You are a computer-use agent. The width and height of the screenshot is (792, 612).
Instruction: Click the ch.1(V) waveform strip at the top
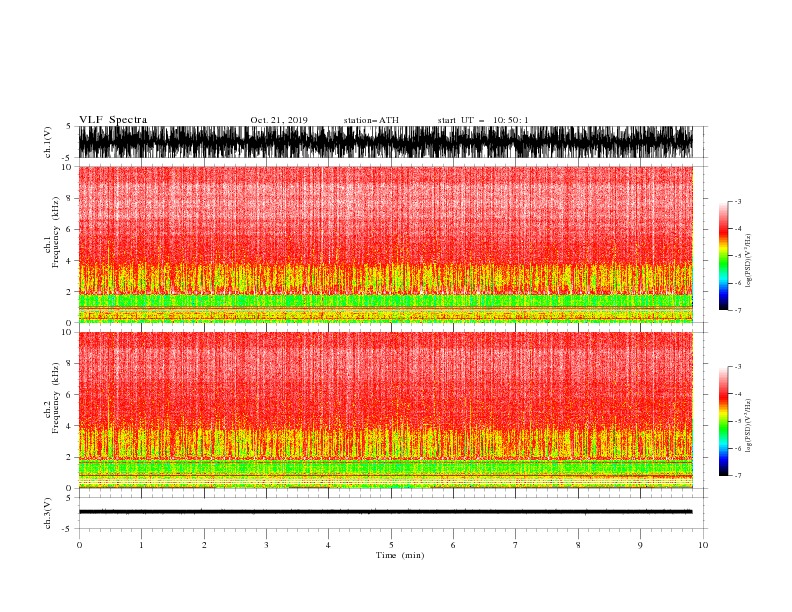[x=385, y=142]
